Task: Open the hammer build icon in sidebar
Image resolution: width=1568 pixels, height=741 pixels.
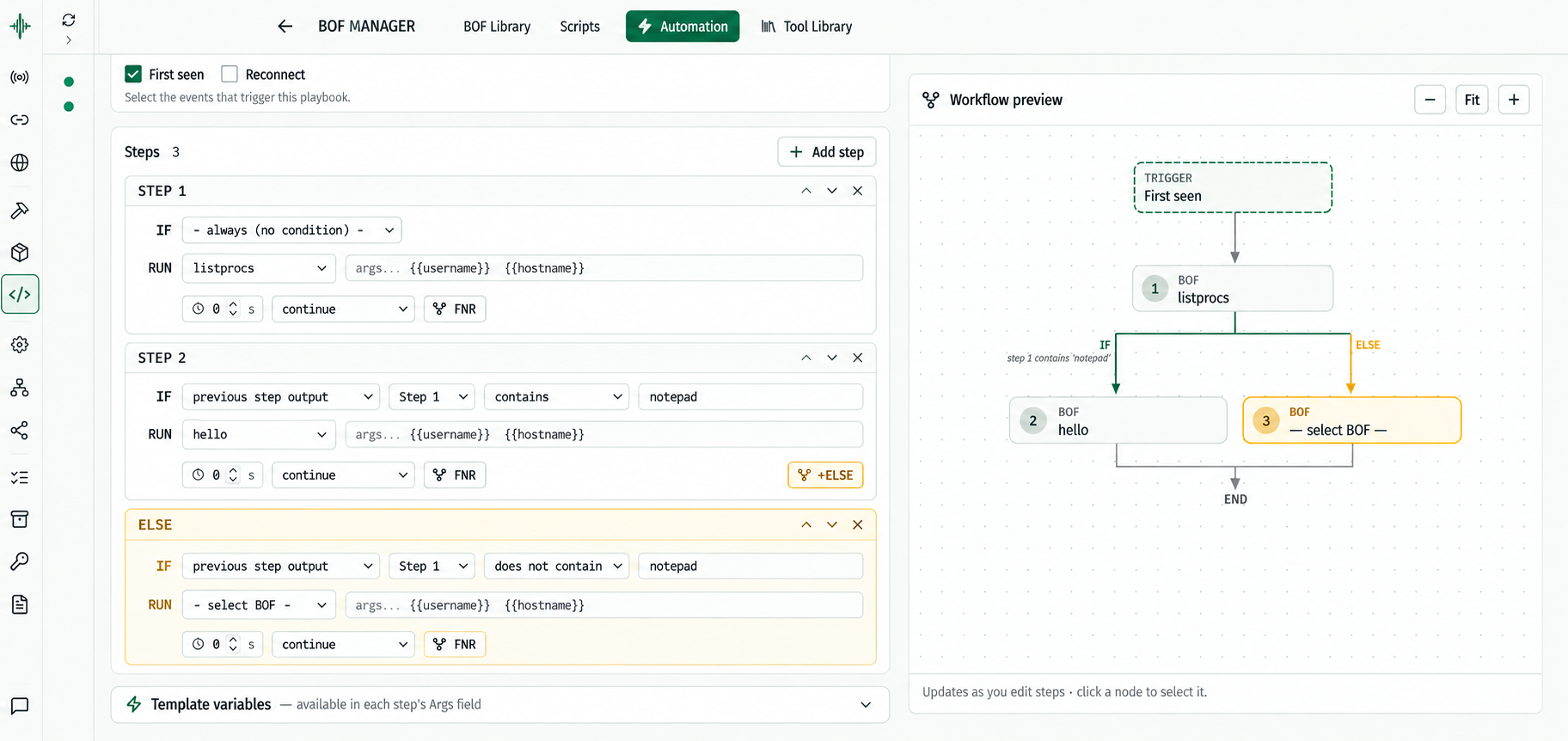Action: pos(20,210)
